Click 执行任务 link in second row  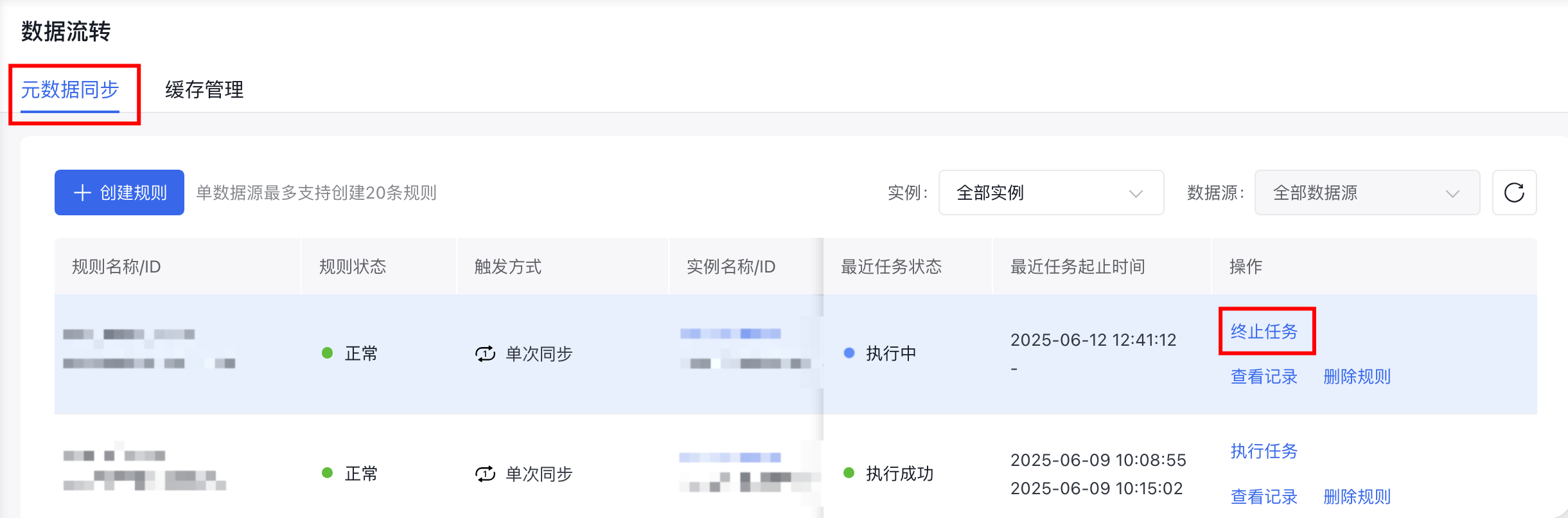pos(1264,451)
